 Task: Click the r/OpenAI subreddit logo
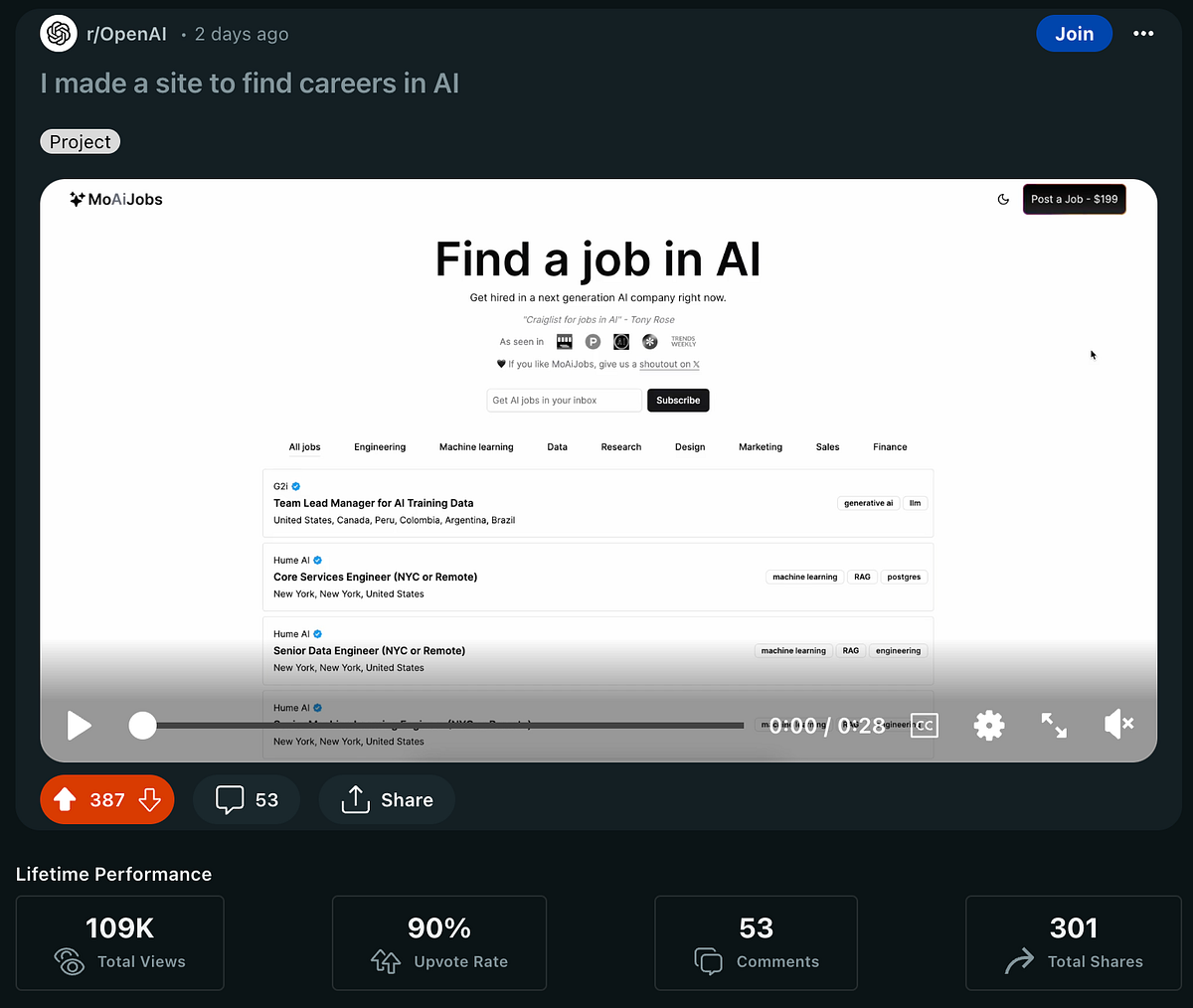58,33
